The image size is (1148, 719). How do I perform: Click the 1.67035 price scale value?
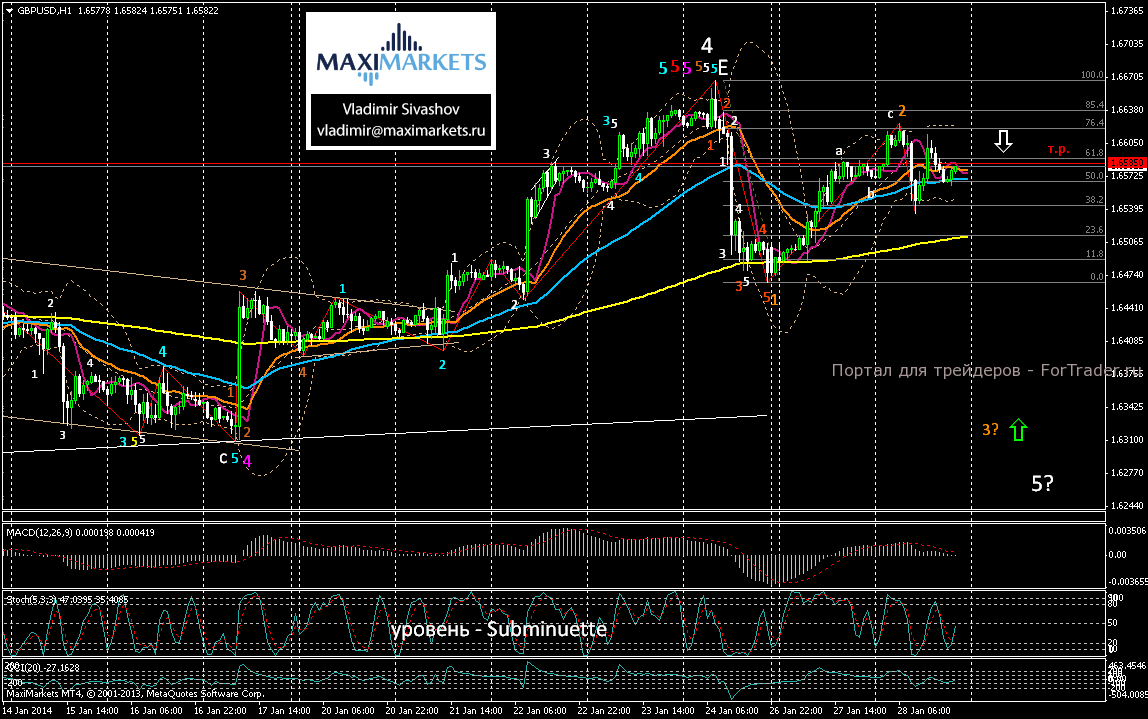(x=1128, y=43)
